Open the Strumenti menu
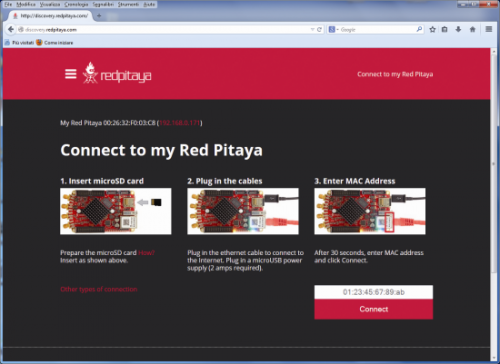Image resolution: width=500 pixels, height=364 pixels. pyautogui.click(x=128, y=4)
